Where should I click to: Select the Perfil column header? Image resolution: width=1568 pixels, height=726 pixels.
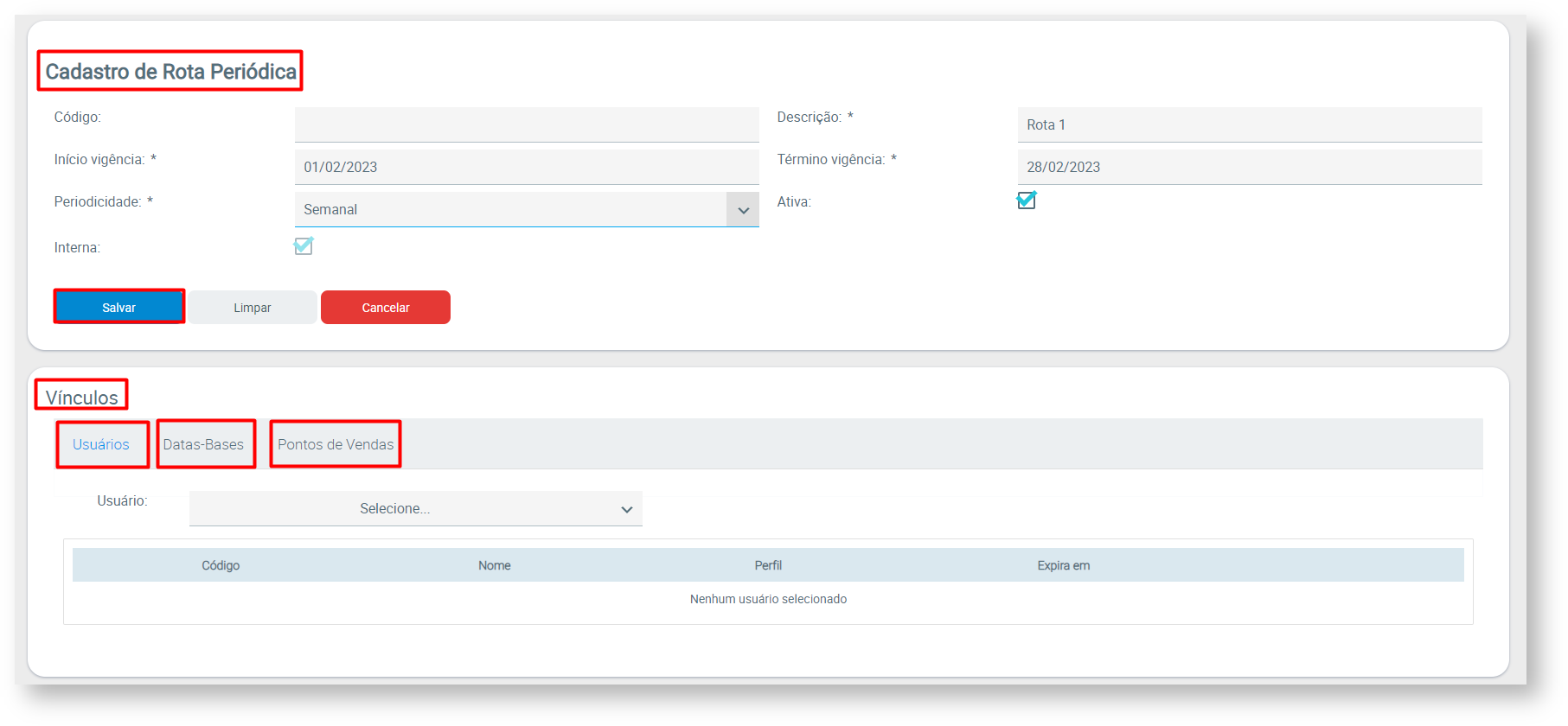tap(768, 565)
